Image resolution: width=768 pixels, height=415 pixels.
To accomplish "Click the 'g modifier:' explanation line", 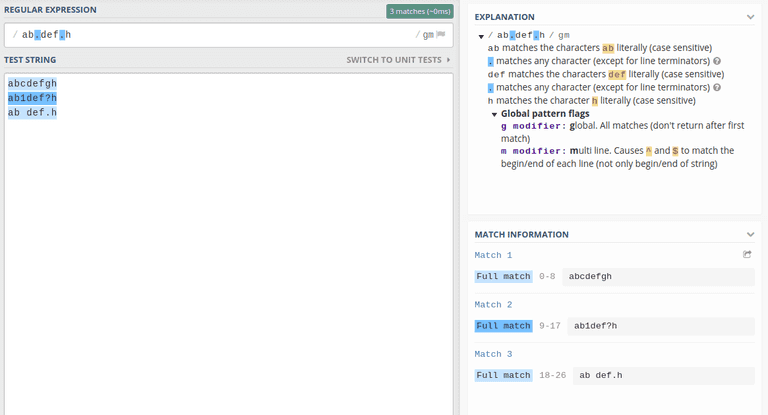I will pyautogui.click(x=622, y=132).
